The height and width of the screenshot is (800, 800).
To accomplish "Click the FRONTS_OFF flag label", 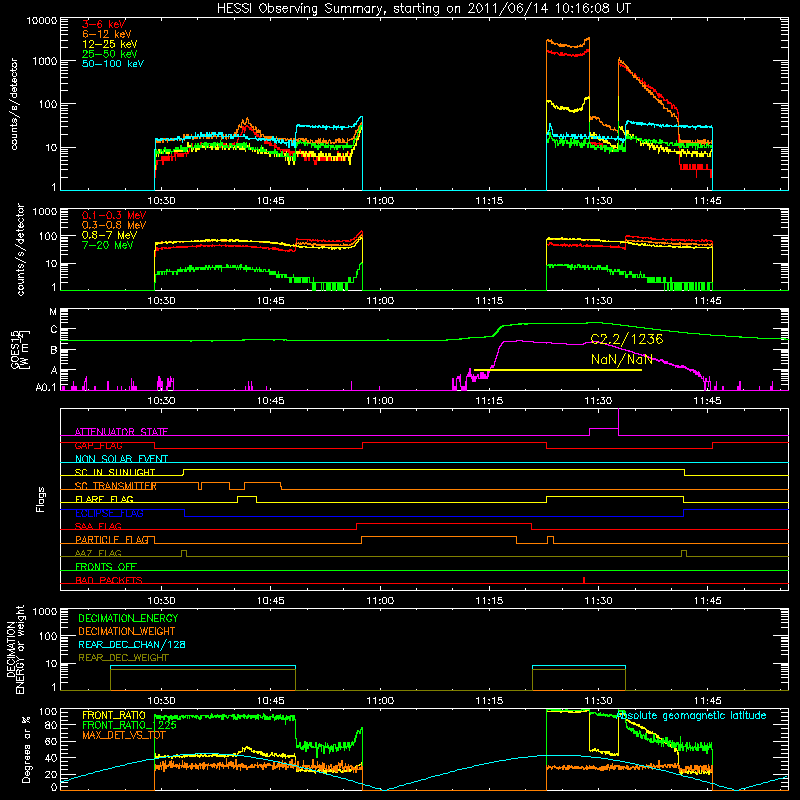I will point(106,566).
